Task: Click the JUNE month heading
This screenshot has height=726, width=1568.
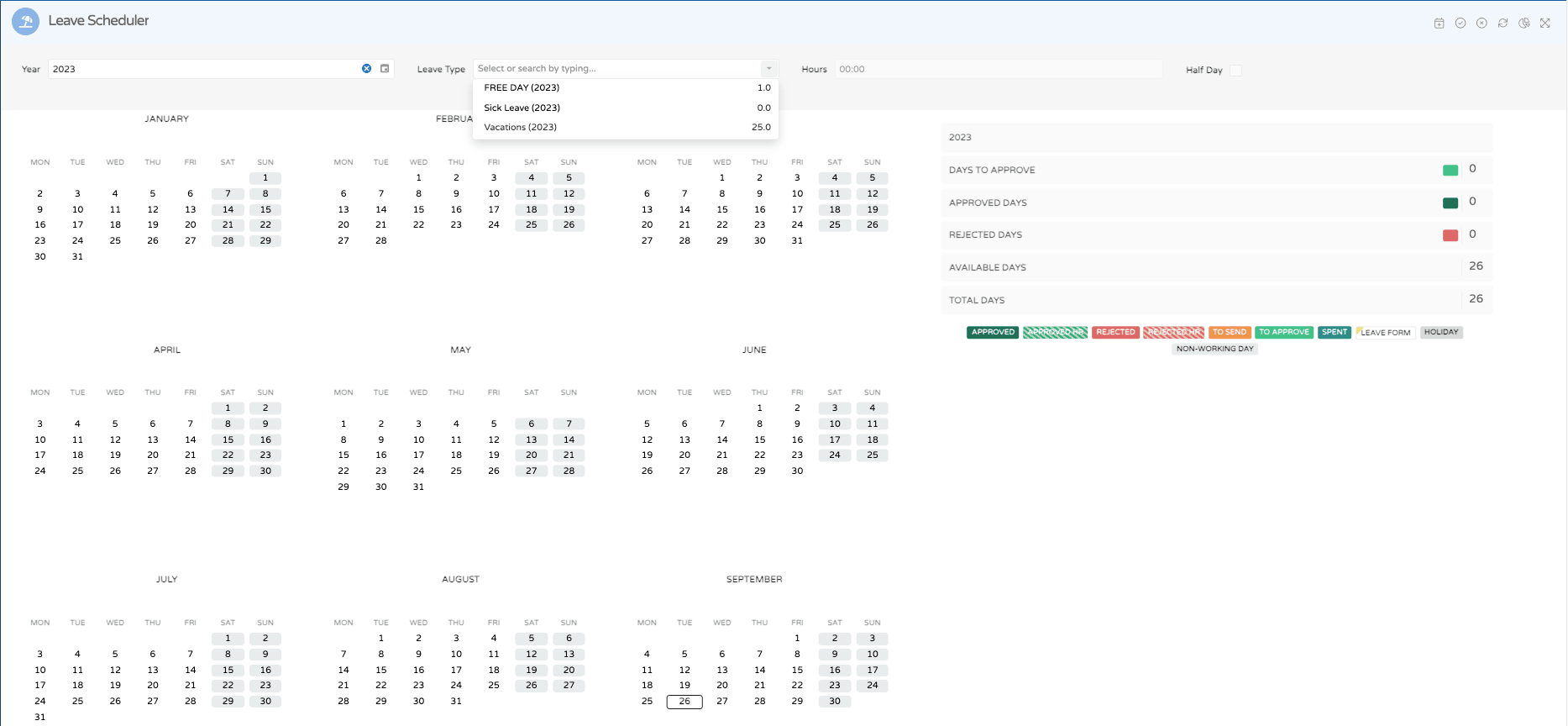Action: coord(754,350)
